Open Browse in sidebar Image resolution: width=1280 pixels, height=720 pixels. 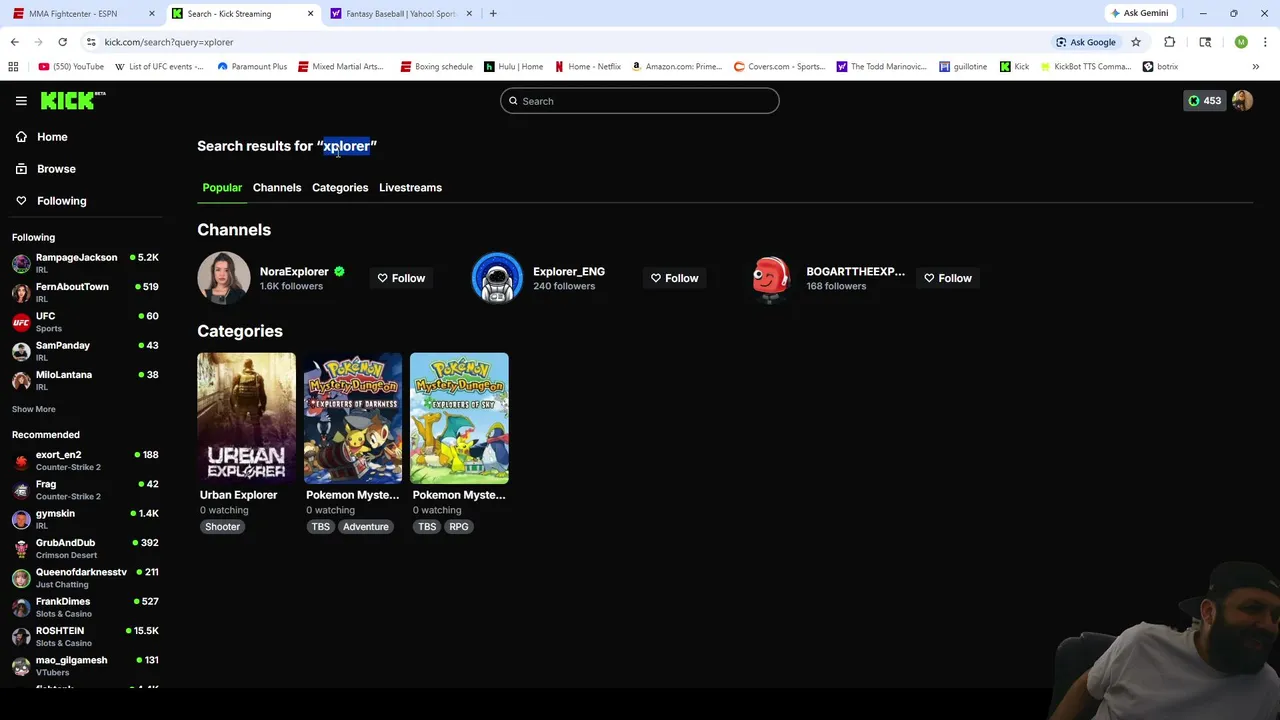[x=56, y=169]
